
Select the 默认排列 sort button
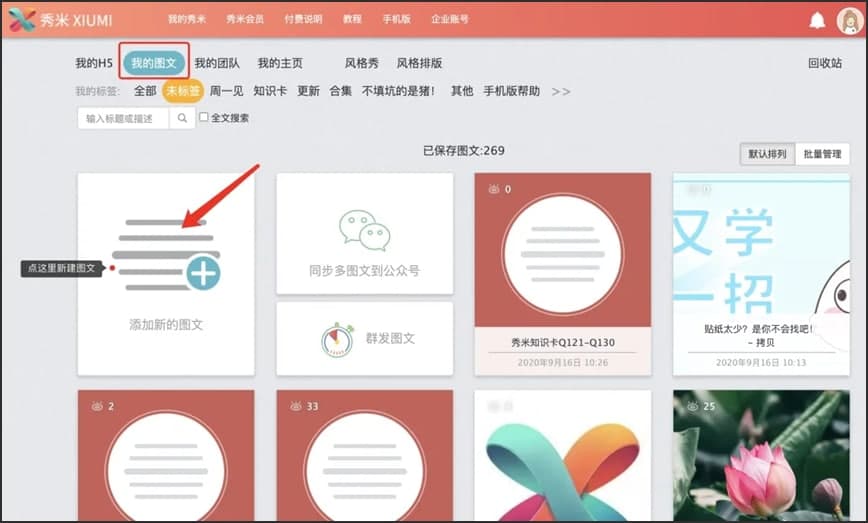[767, 154]
